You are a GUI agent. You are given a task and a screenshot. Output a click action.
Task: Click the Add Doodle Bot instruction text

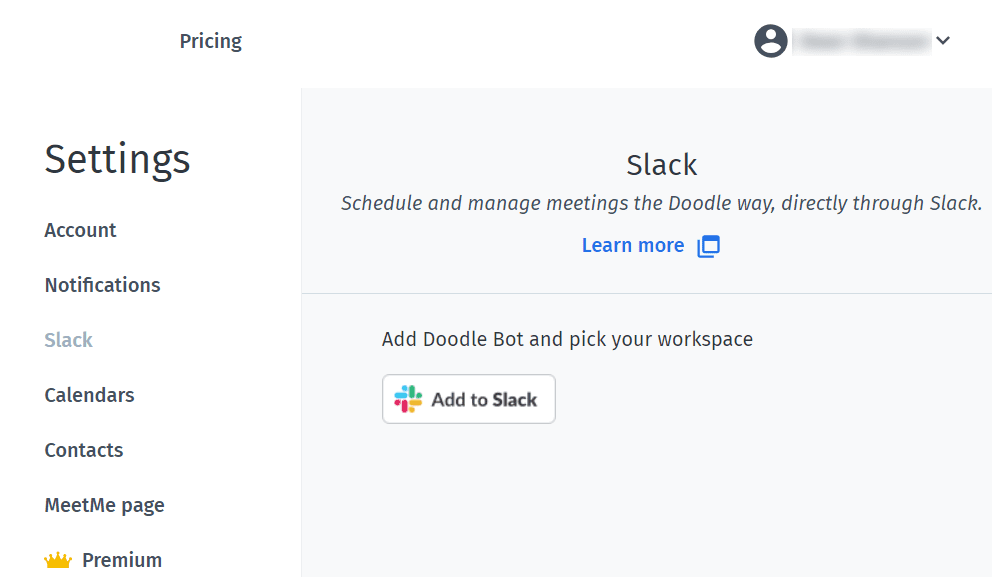pyautogui.click(x=567, y=340)
